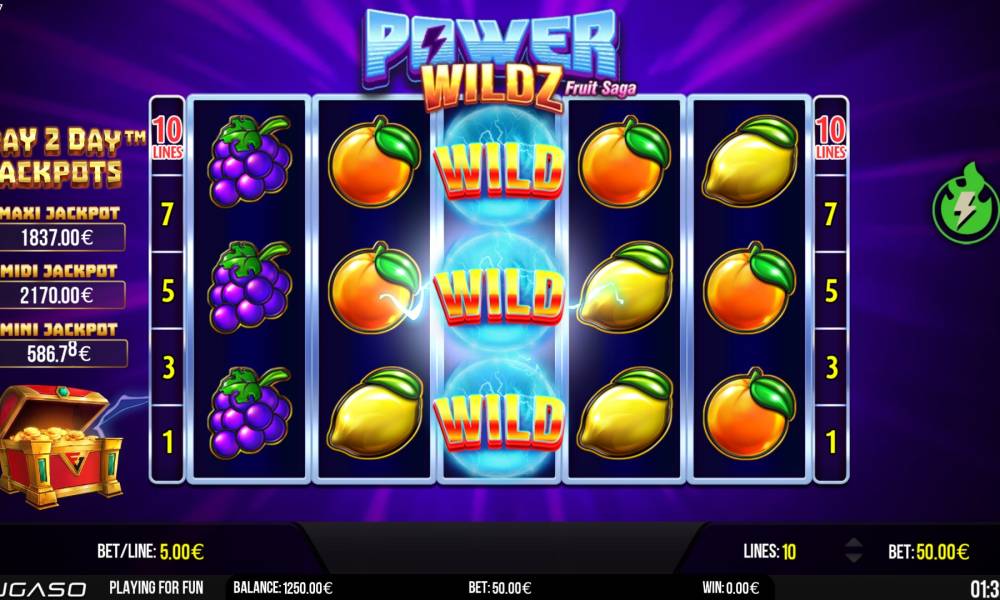Select line 5 marker on right side

pos(831,291)
